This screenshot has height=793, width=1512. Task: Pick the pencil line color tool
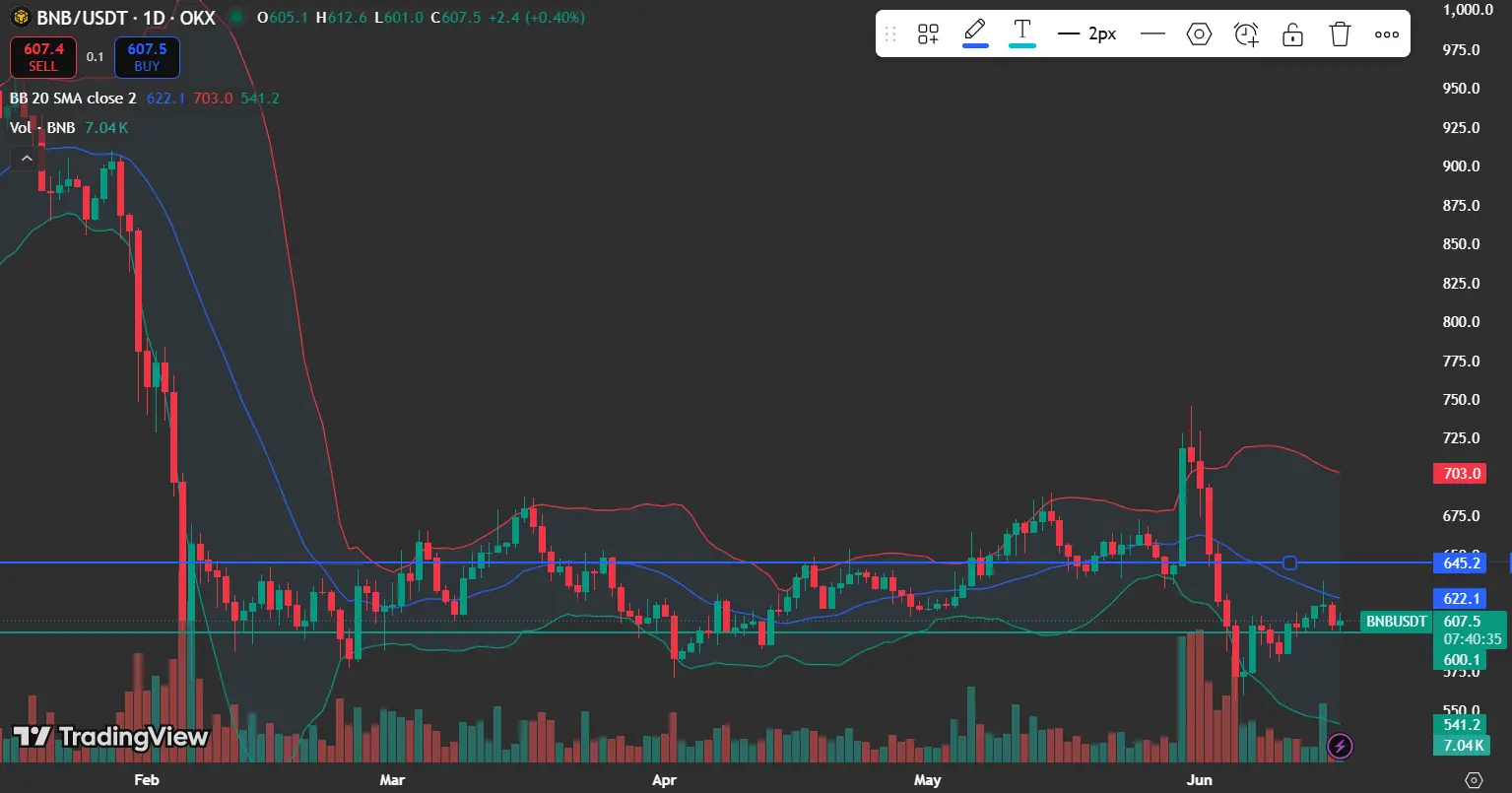tap(975, 33)
